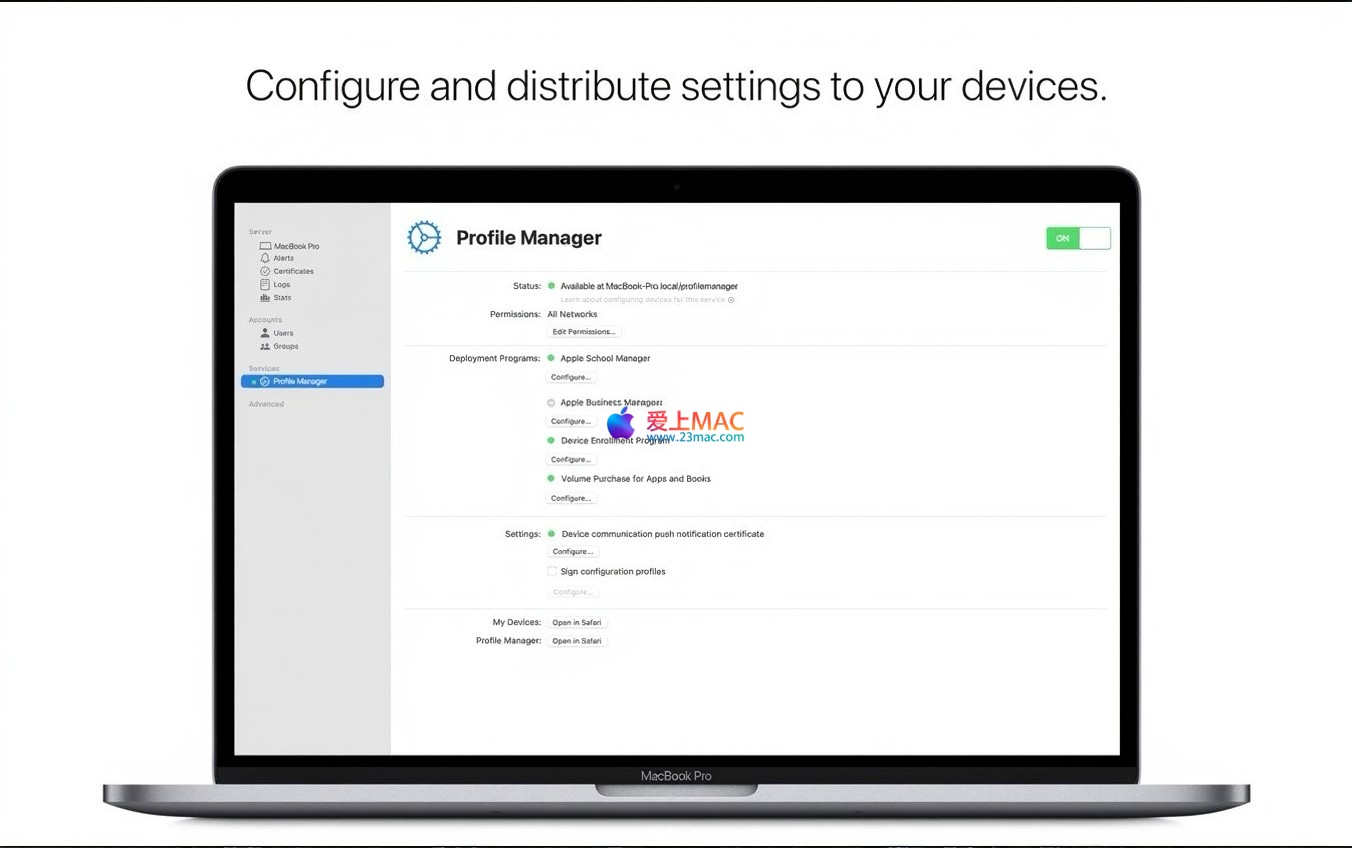This screenshot has width=1352, height=848.
Task: Enable Sign configuration profiles checkbox
Action: coord(551,572)
